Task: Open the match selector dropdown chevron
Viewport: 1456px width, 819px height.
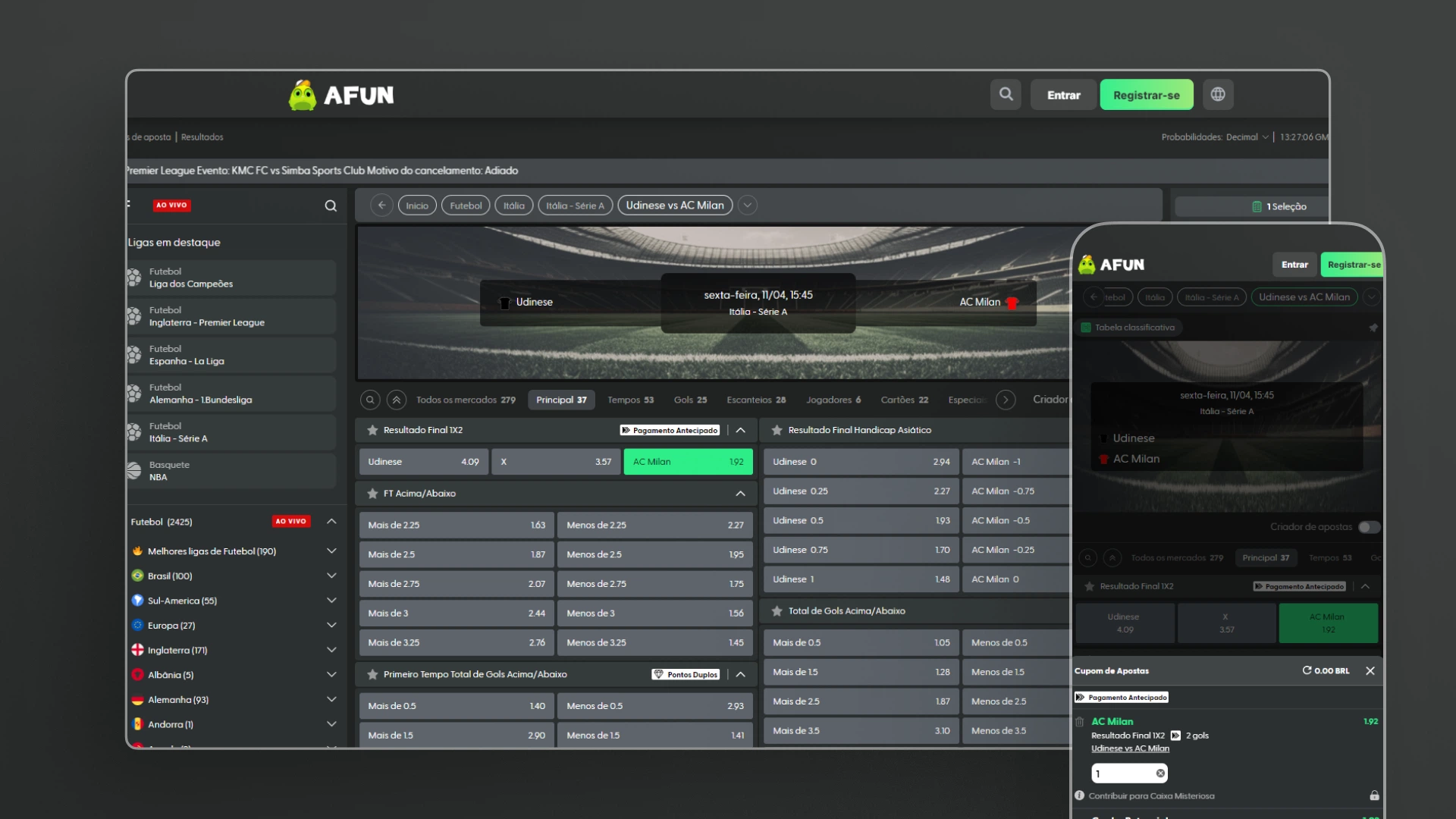Action: [x=747, y=206]
